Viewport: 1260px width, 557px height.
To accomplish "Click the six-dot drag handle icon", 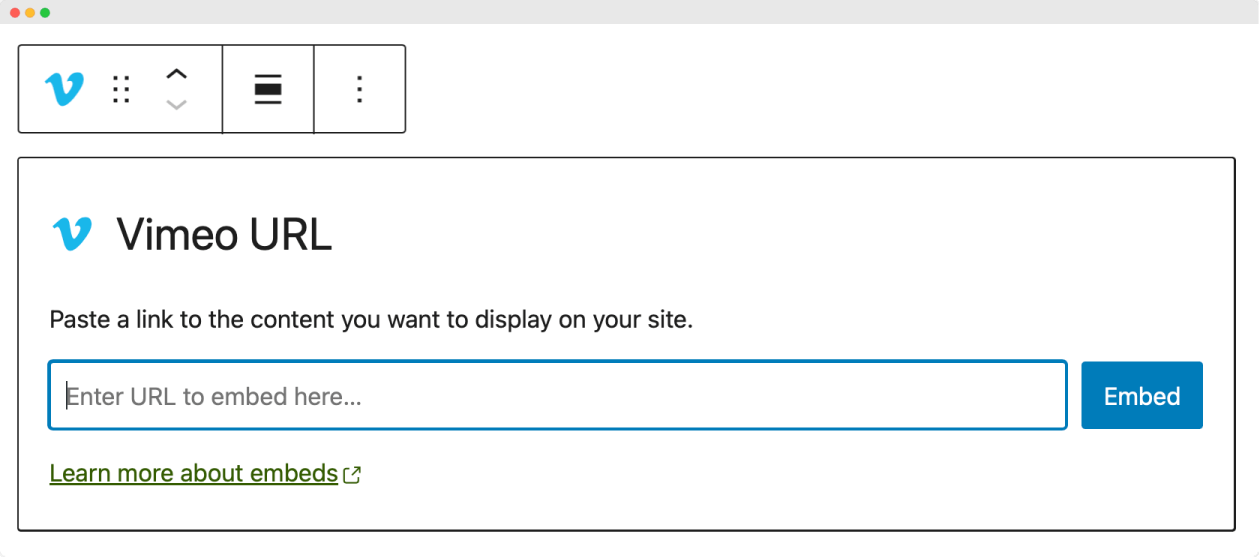I will 121,90.
